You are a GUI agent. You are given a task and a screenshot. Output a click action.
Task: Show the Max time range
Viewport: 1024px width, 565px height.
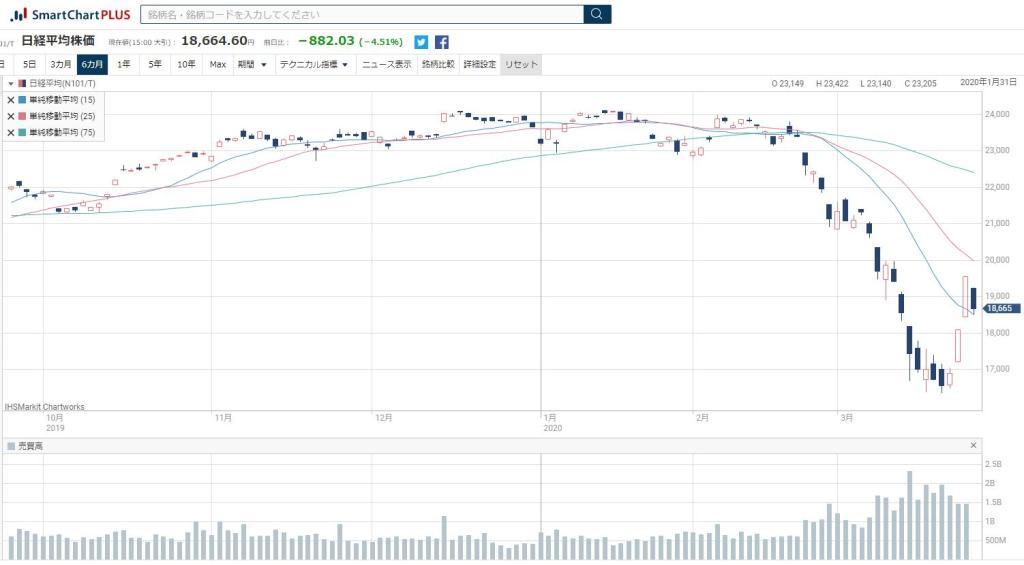(217, 64)
